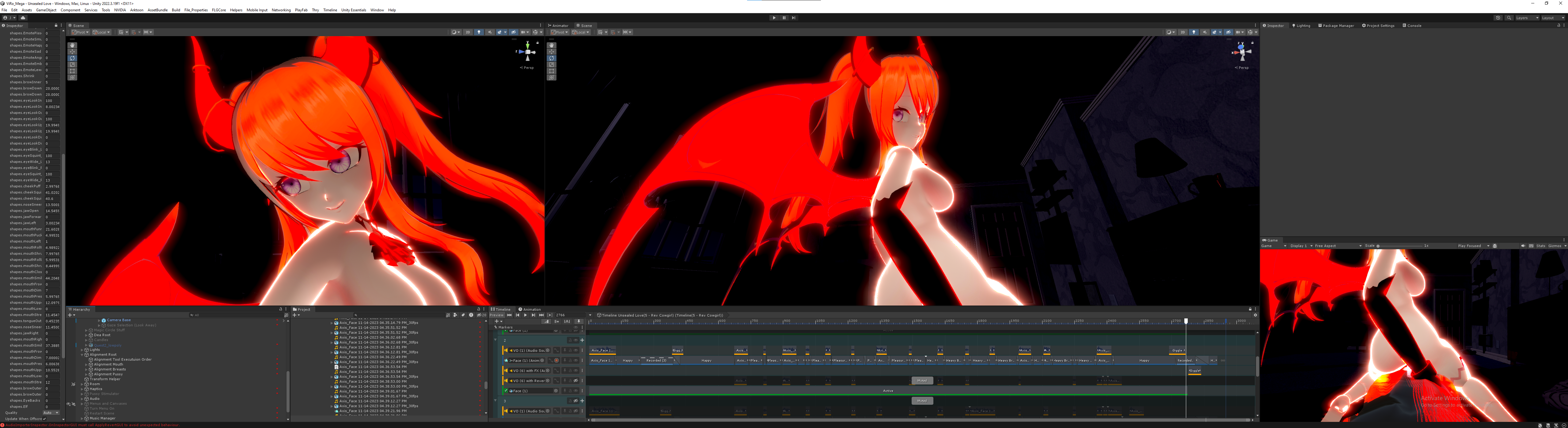Open the Layout dropdown
The image size is (1568, 428).
1553,18
